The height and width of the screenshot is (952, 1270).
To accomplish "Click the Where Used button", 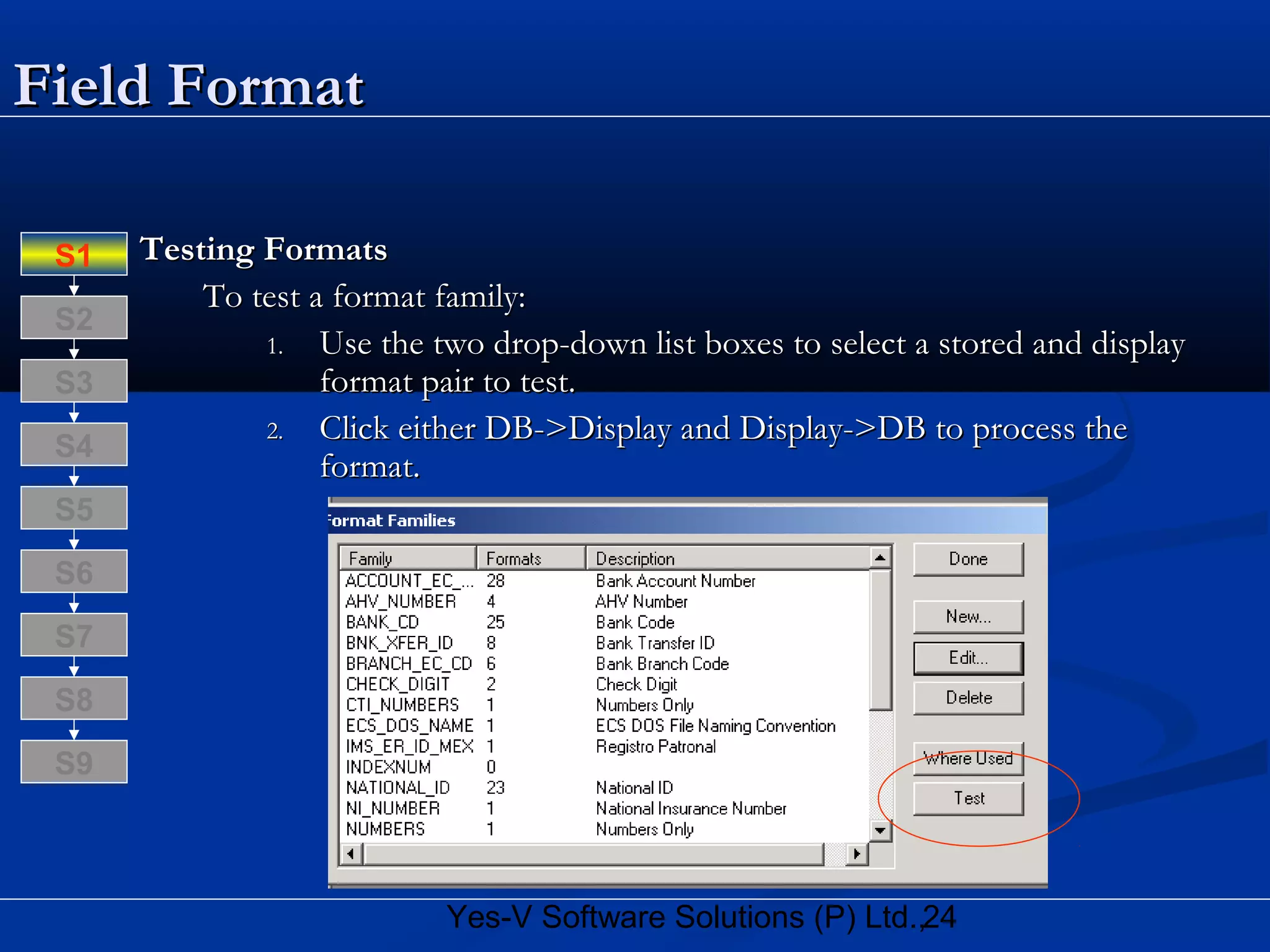I will click(968, 759).
